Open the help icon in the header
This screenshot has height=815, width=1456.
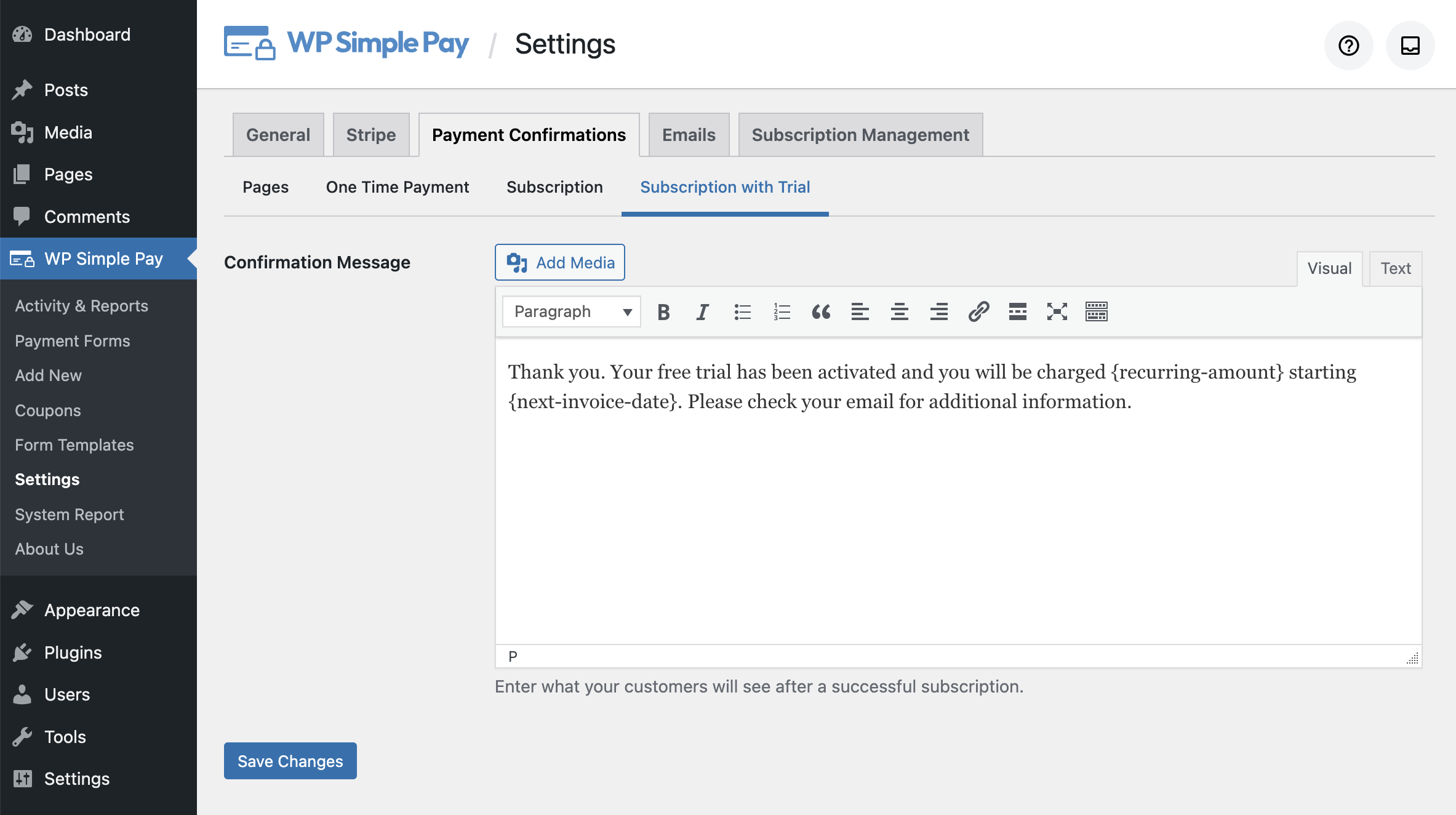coord(1348,45)
